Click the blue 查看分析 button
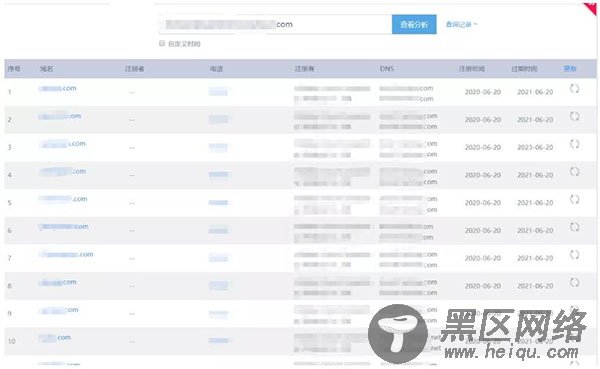Viewport: 600px width, 369px height. [x=414, y=24]
